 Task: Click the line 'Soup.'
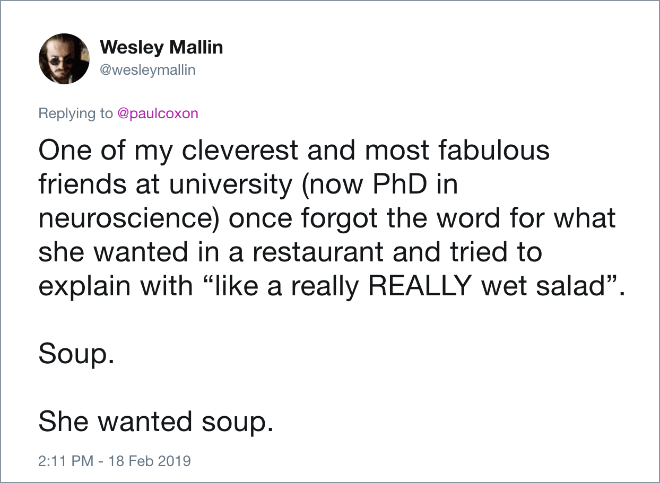click(x=76, y=355)
